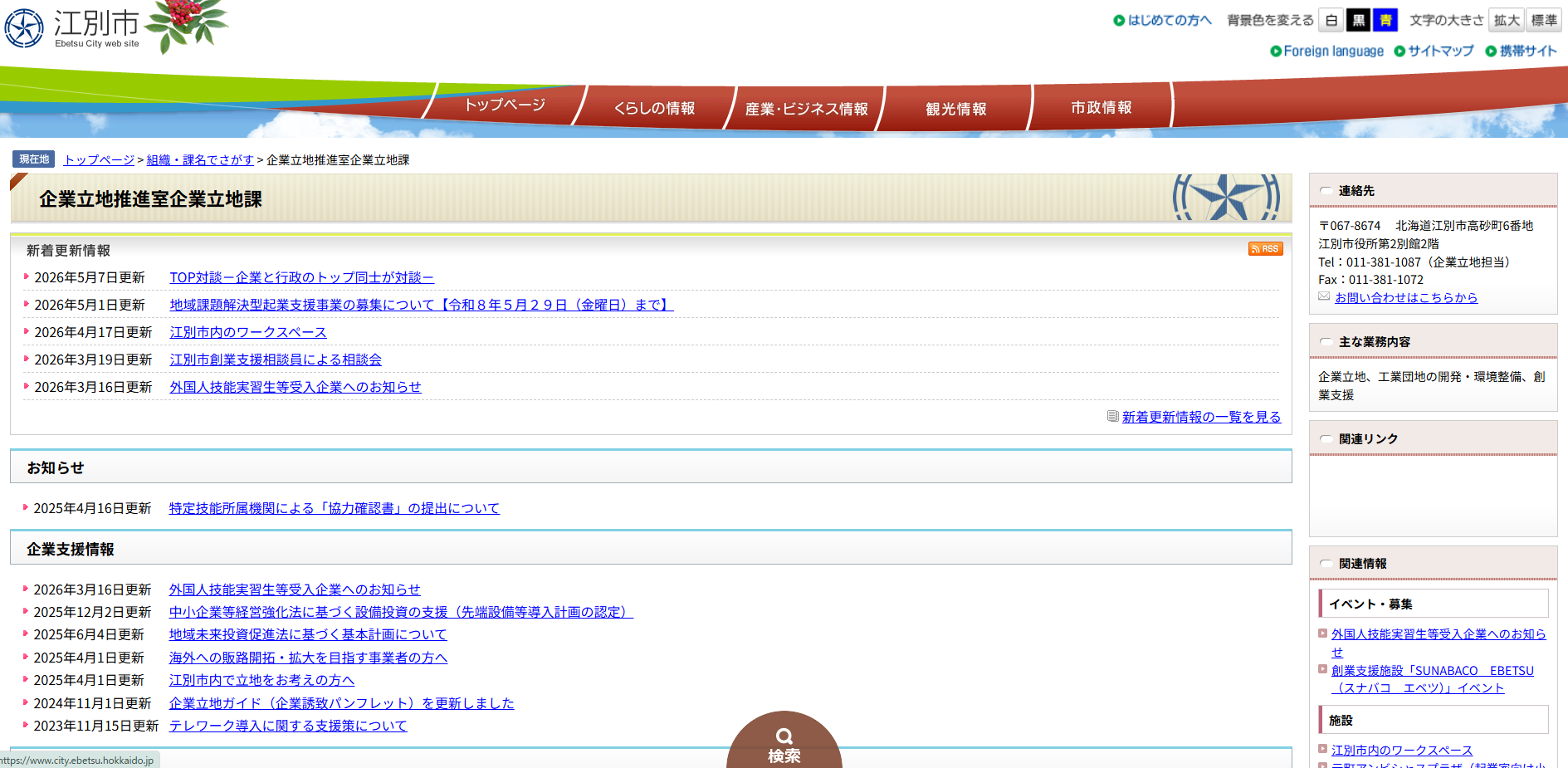Open 地域課題解決型起業支援事業の募集 link
Image resolution: width=1568 pixels, height=768 pixels.
click(422, 305)
